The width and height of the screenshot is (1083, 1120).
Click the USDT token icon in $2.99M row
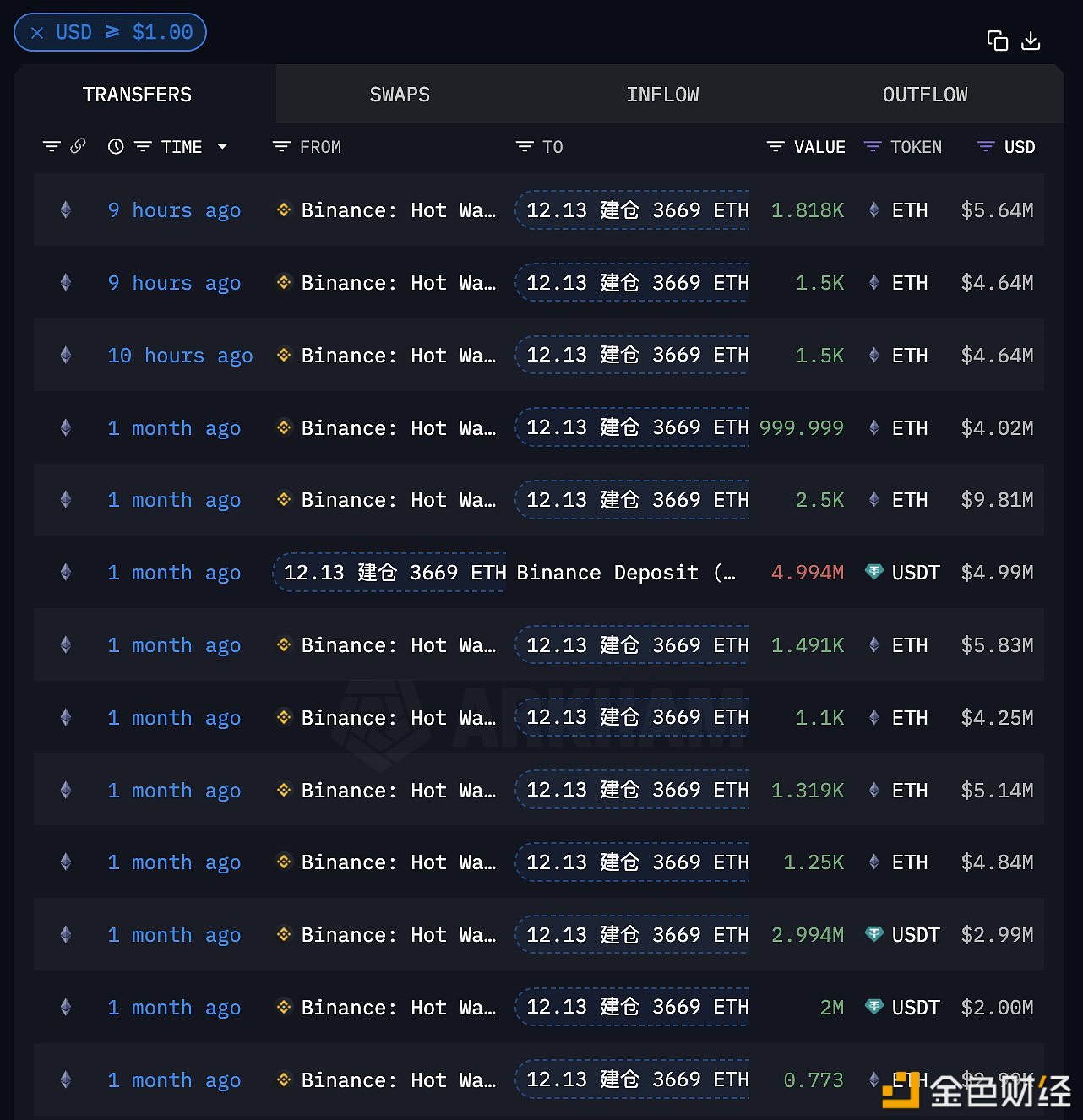pos(874,934)
